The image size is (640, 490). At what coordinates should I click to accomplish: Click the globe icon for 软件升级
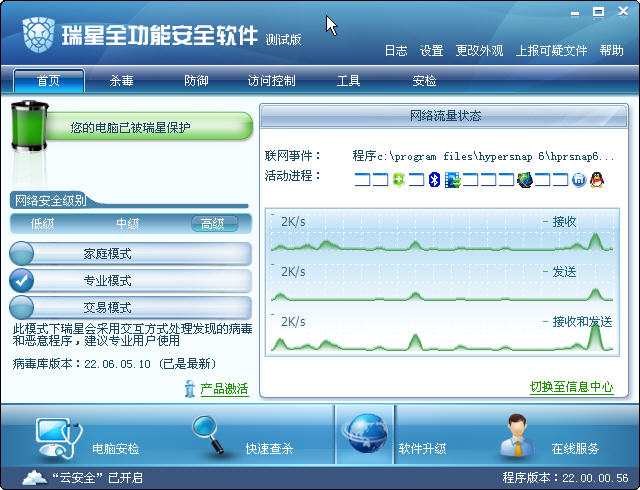[365, 434]
